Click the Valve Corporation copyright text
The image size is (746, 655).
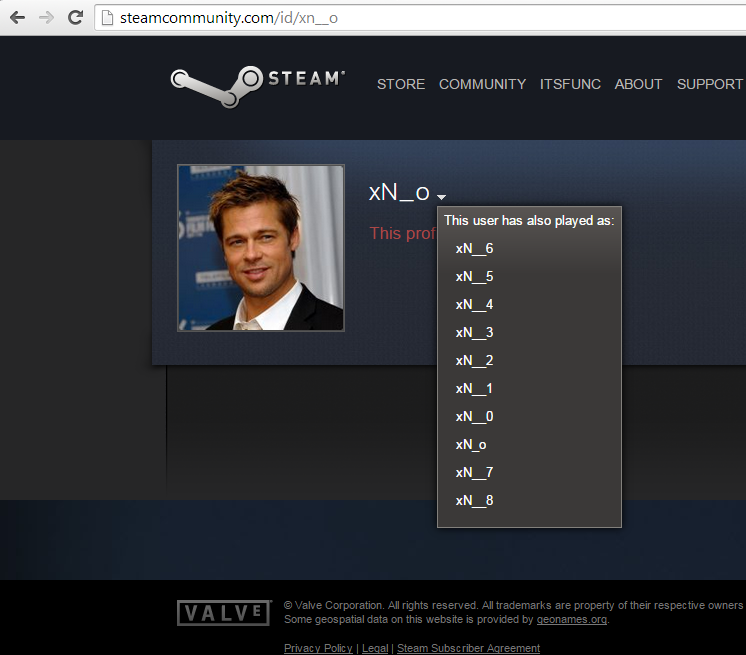[513, 606]
